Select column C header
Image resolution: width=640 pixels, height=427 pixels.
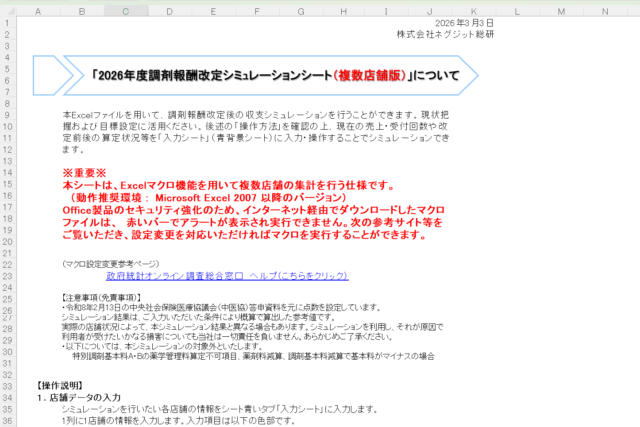(x=124, y=12)
